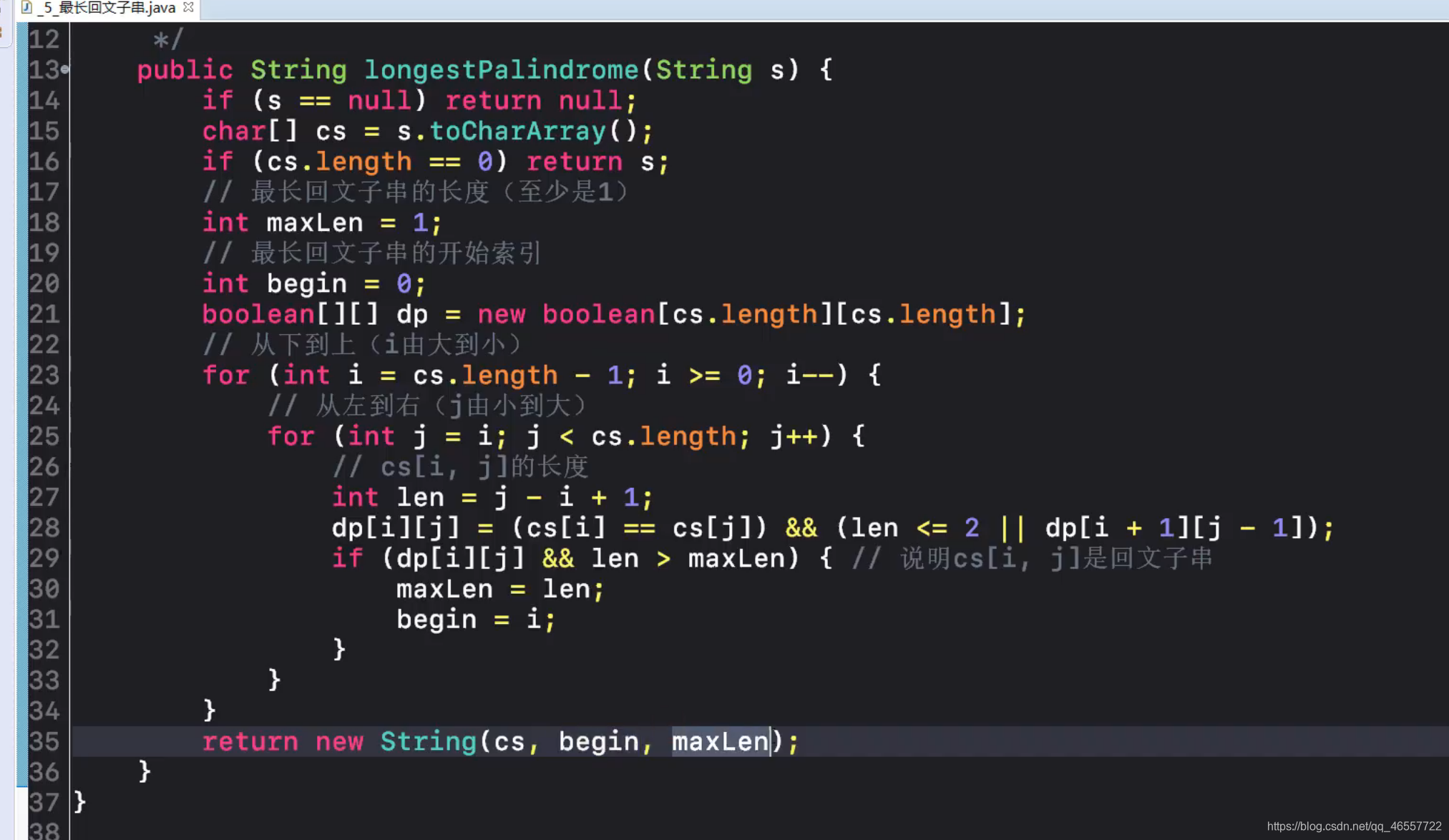Click line number 35 in the gutter
1449x840 pixels.
44,741
